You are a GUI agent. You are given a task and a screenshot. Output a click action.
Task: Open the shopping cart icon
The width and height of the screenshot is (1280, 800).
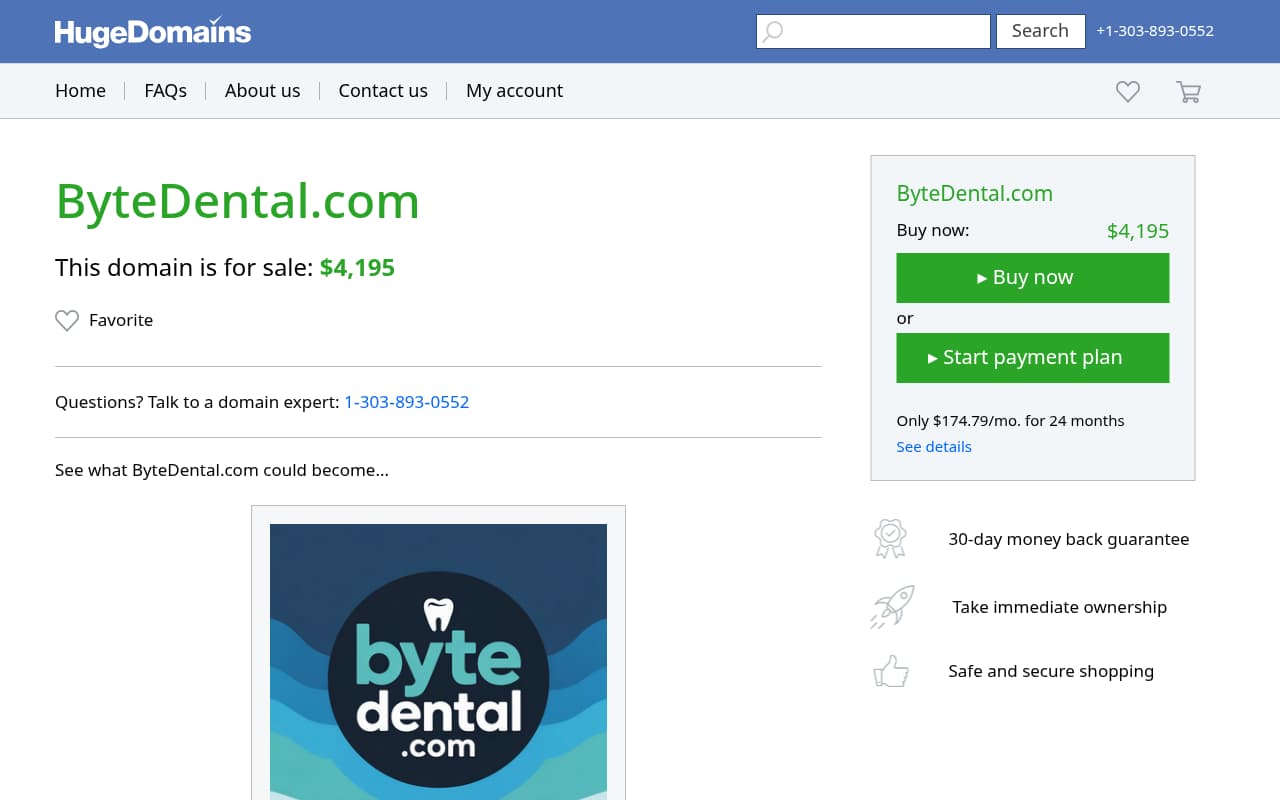tap(1188, 92)
